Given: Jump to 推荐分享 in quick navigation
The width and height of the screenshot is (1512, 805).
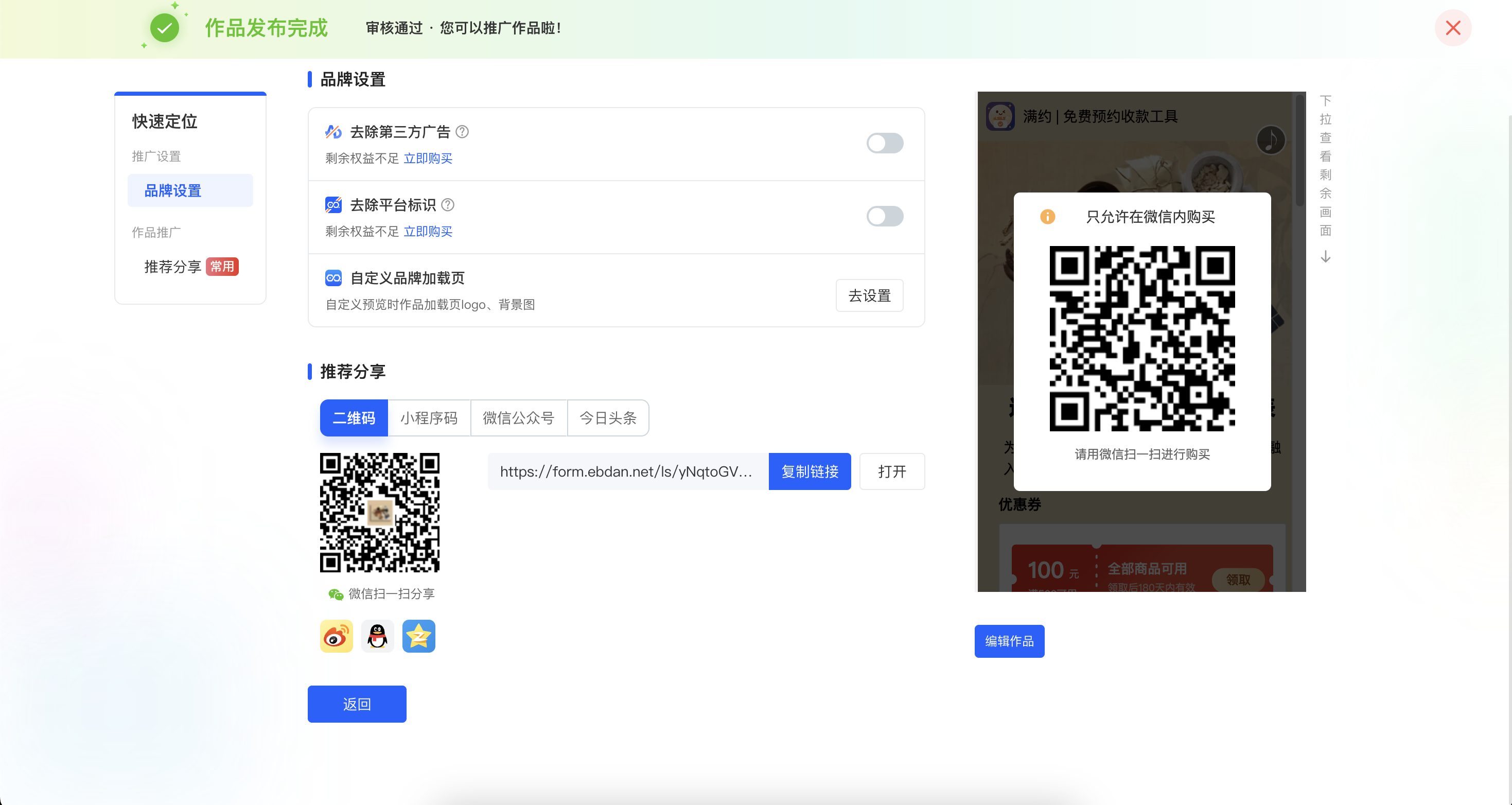Looking at the screenshot, I should (x=173, y=267).
